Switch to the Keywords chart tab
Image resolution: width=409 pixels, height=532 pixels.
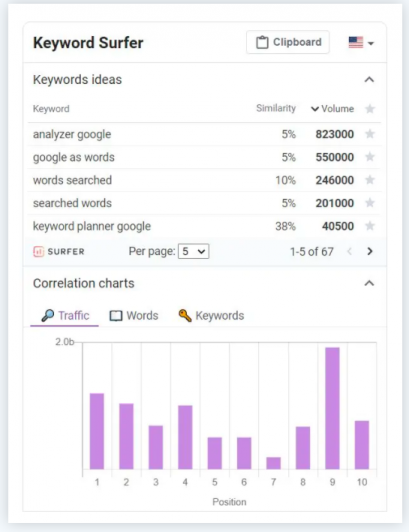211,316
